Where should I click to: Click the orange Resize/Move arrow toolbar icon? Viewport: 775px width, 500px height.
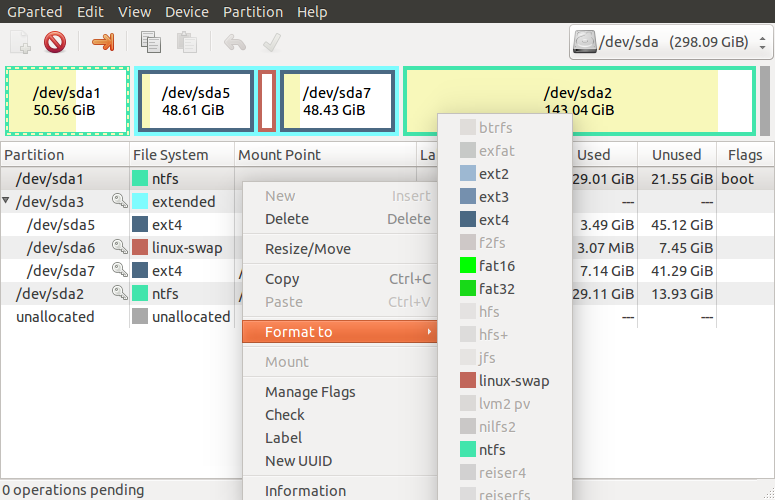click(x=103, y=42)
